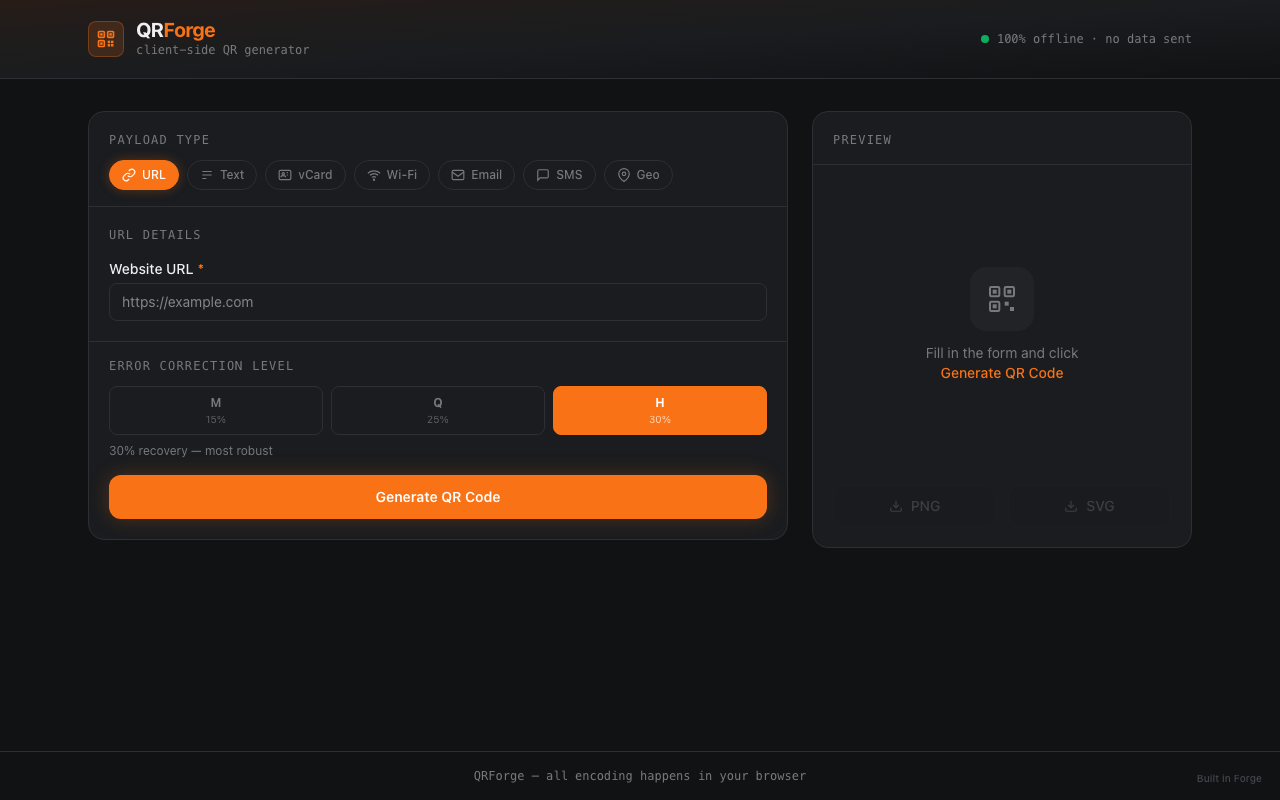Click the green offline status dot

coord(985,39)
